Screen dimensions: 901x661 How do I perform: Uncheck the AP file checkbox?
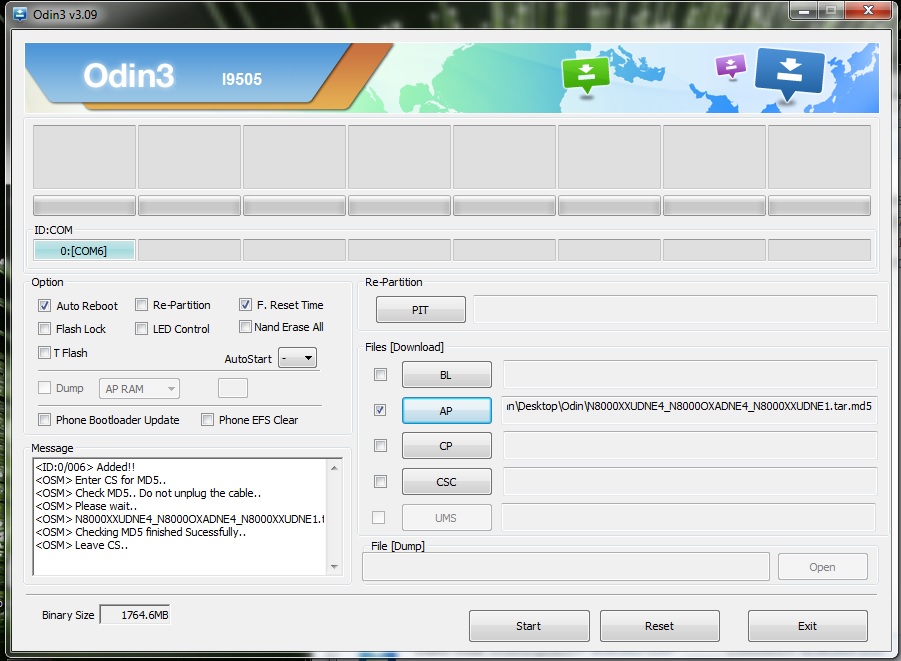coord(380,410)
